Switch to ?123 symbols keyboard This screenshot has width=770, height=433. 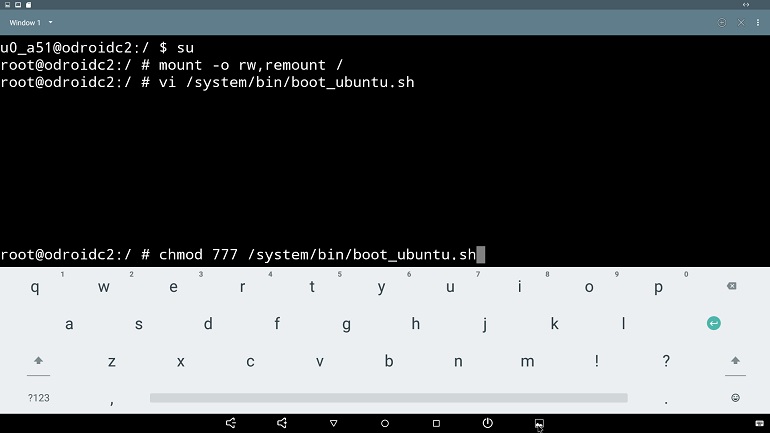point(38,398)
